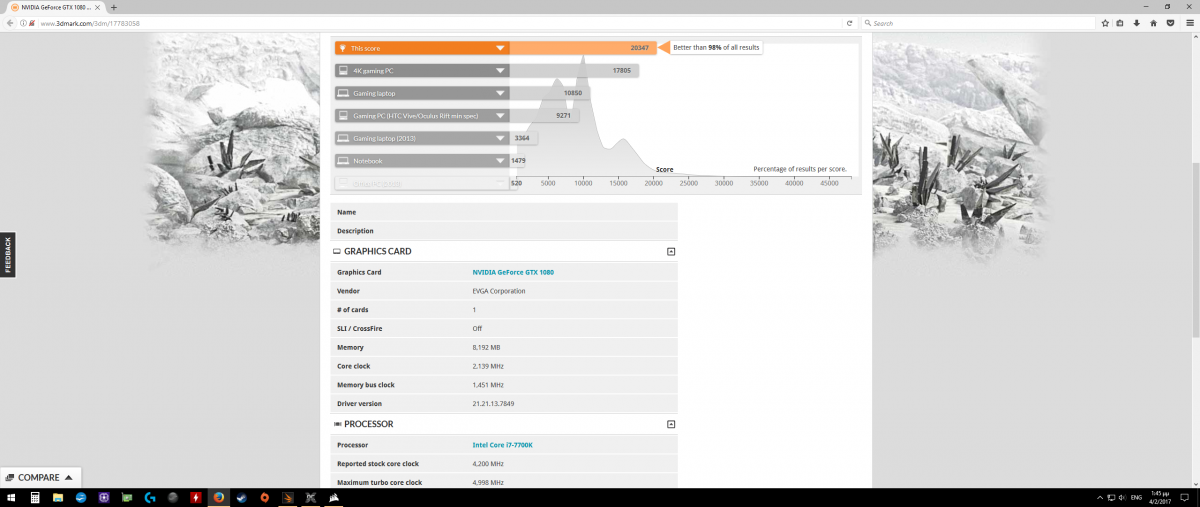Click the 1,451 MHz memory bus clock
Screen dimensions: 1200x507
488,385
